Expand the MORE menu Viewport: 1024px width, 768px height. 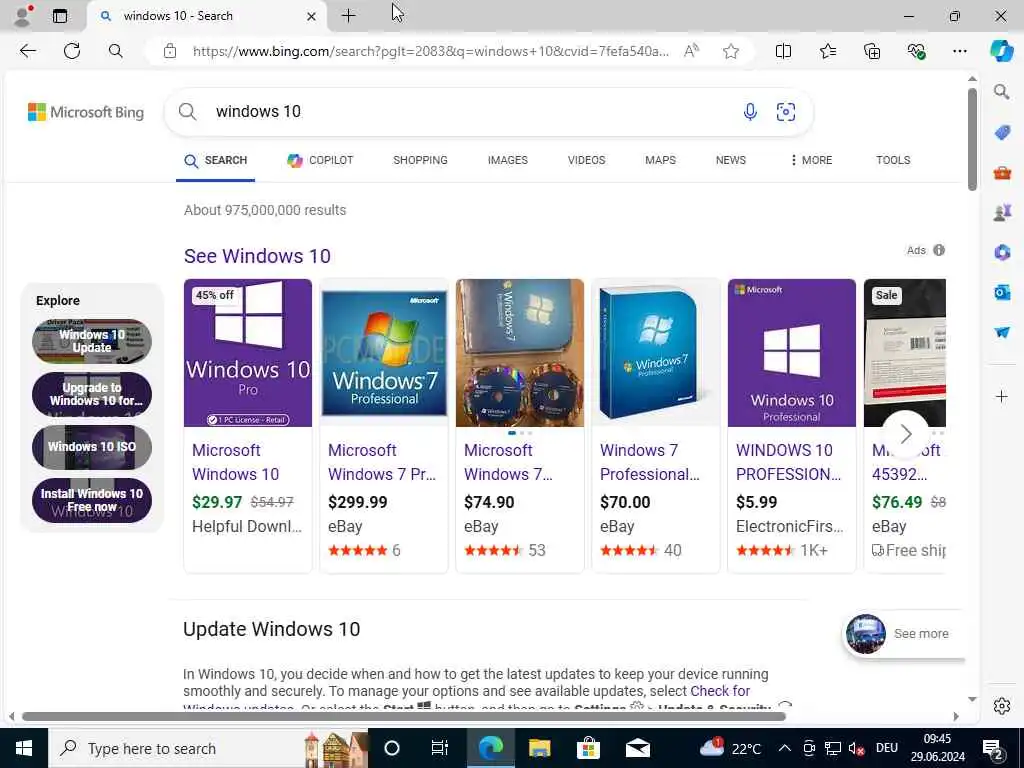click(x=811, y=160)
